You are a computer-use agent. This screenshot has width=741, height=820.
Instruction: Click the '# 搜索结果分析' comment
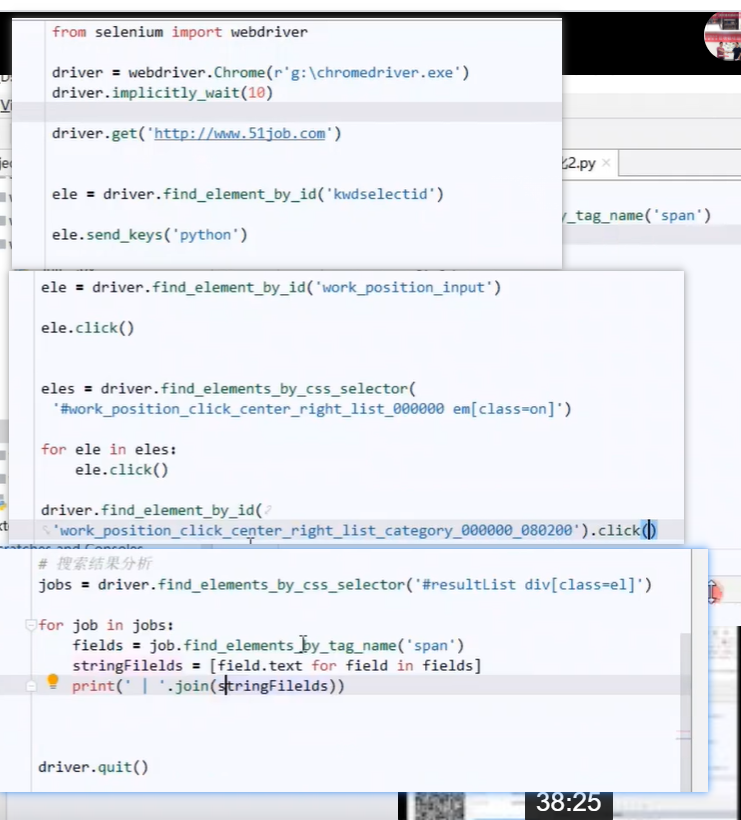[x=95, y=563]
